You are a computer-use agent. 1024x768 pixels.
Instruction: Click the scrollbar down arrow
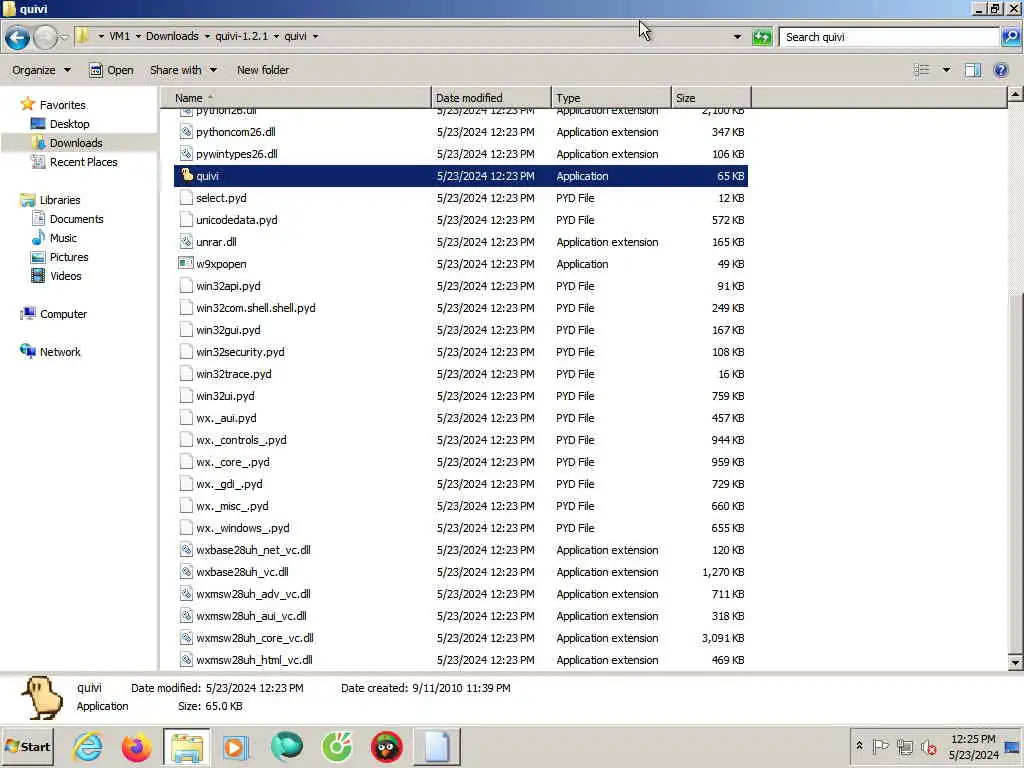tap(1015, 662)
